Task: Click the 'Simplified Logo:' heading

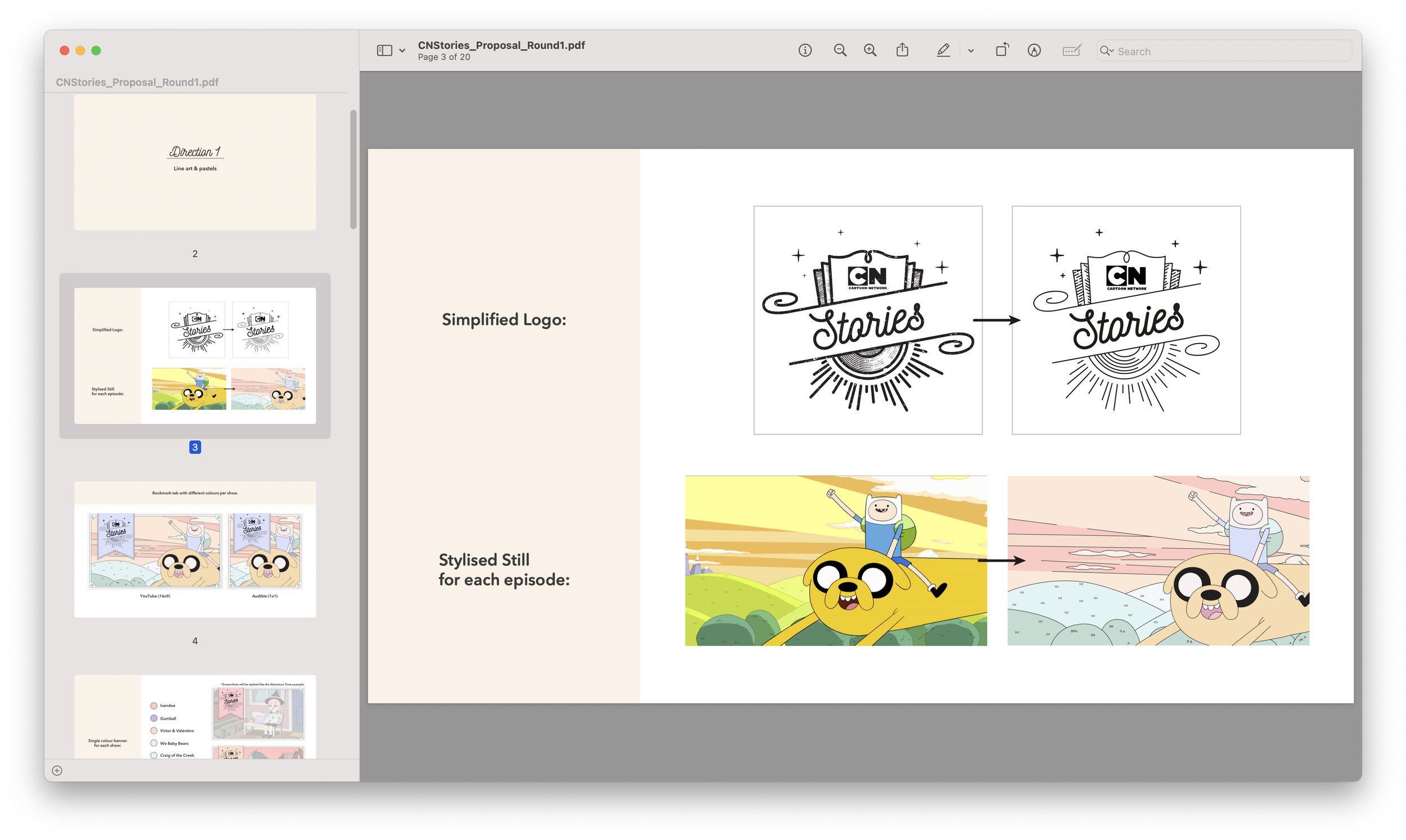Action: pos(504,320)
